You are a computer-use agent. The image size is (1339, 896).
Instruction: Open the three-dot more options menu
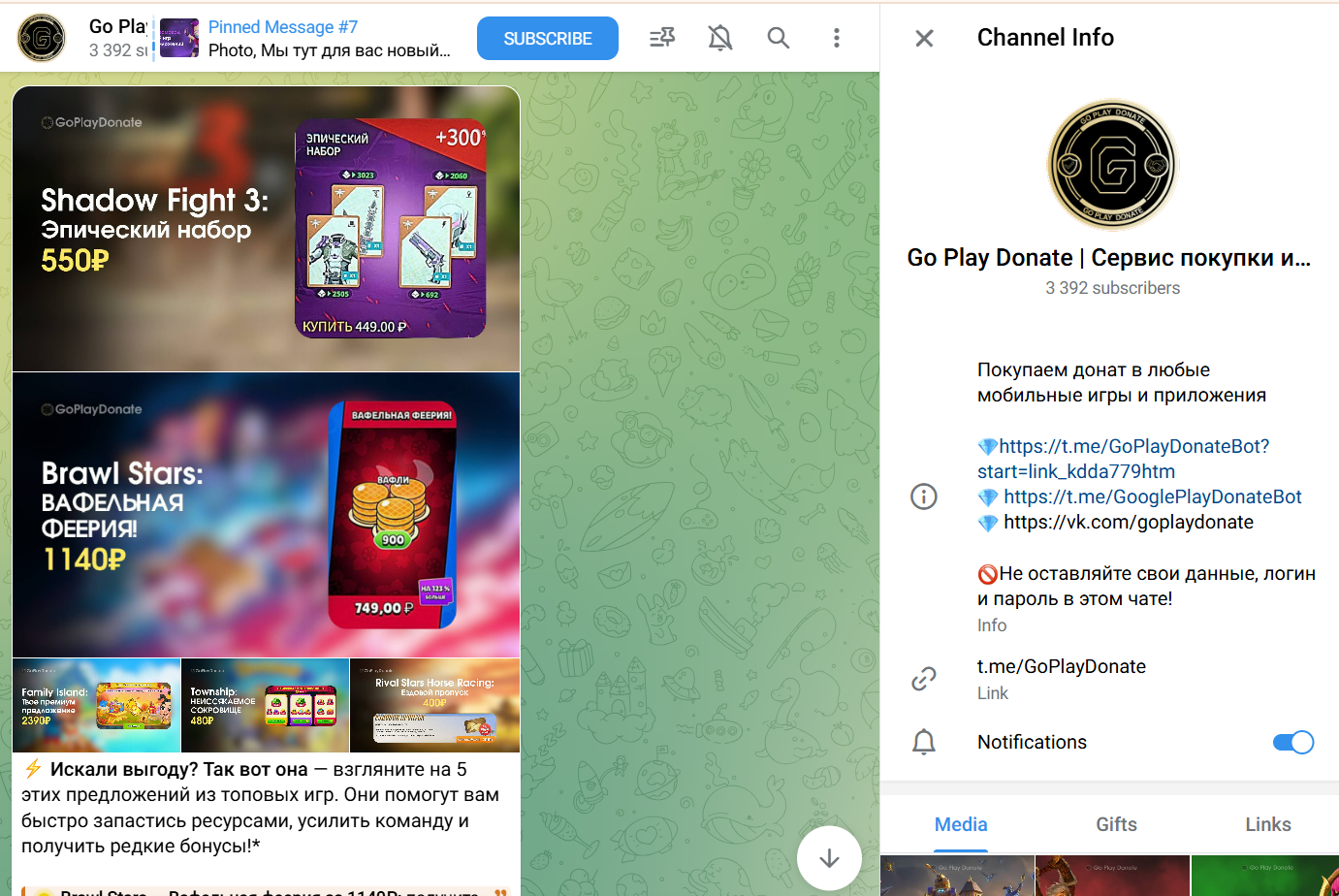pos(836,38)
